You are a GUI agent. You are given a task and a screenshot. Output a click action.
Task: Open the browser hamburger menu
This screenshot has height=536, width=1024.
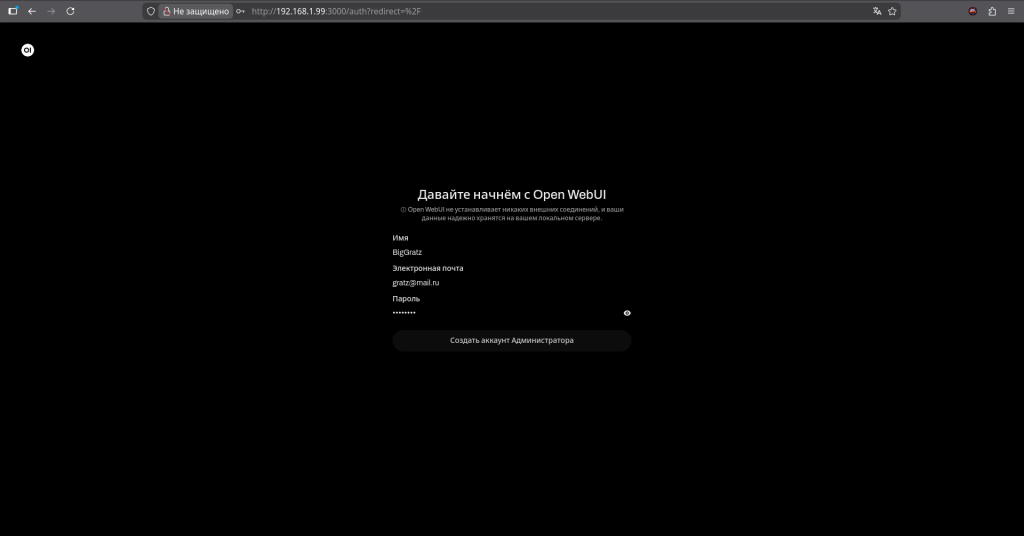[1011, 11]
